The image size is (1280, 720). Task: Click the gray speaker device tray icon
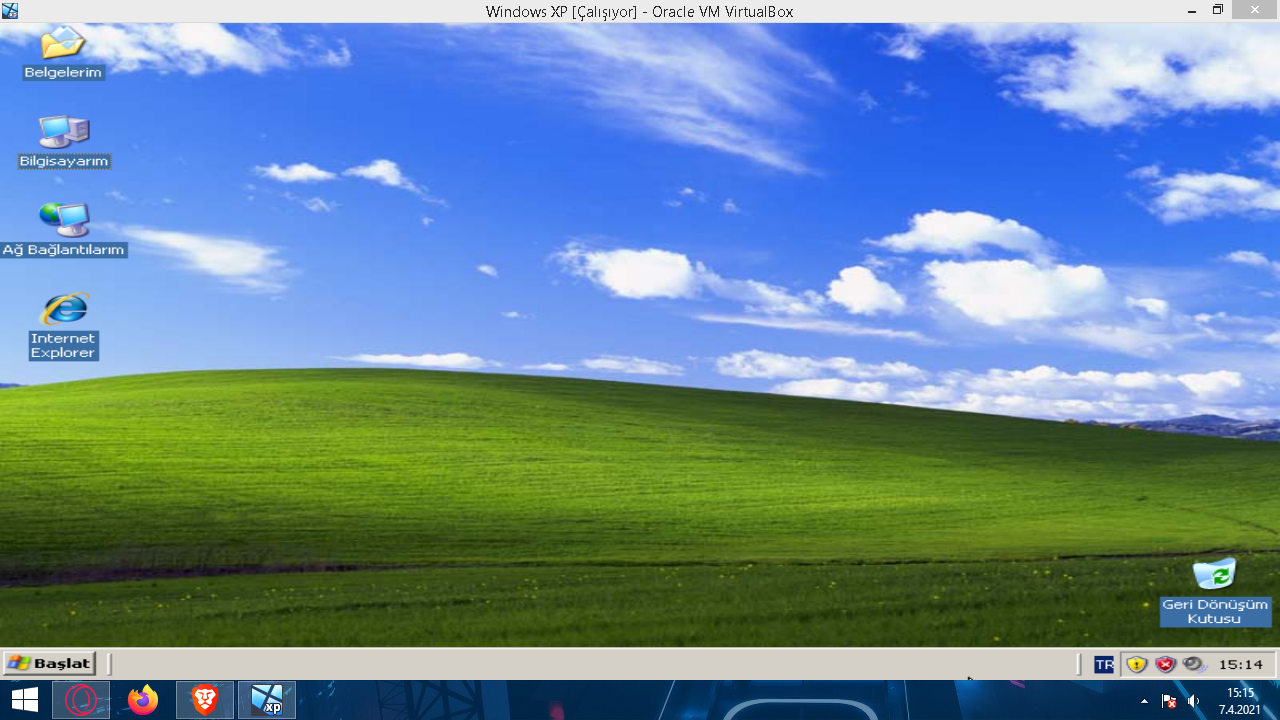tap(1194, 664)
